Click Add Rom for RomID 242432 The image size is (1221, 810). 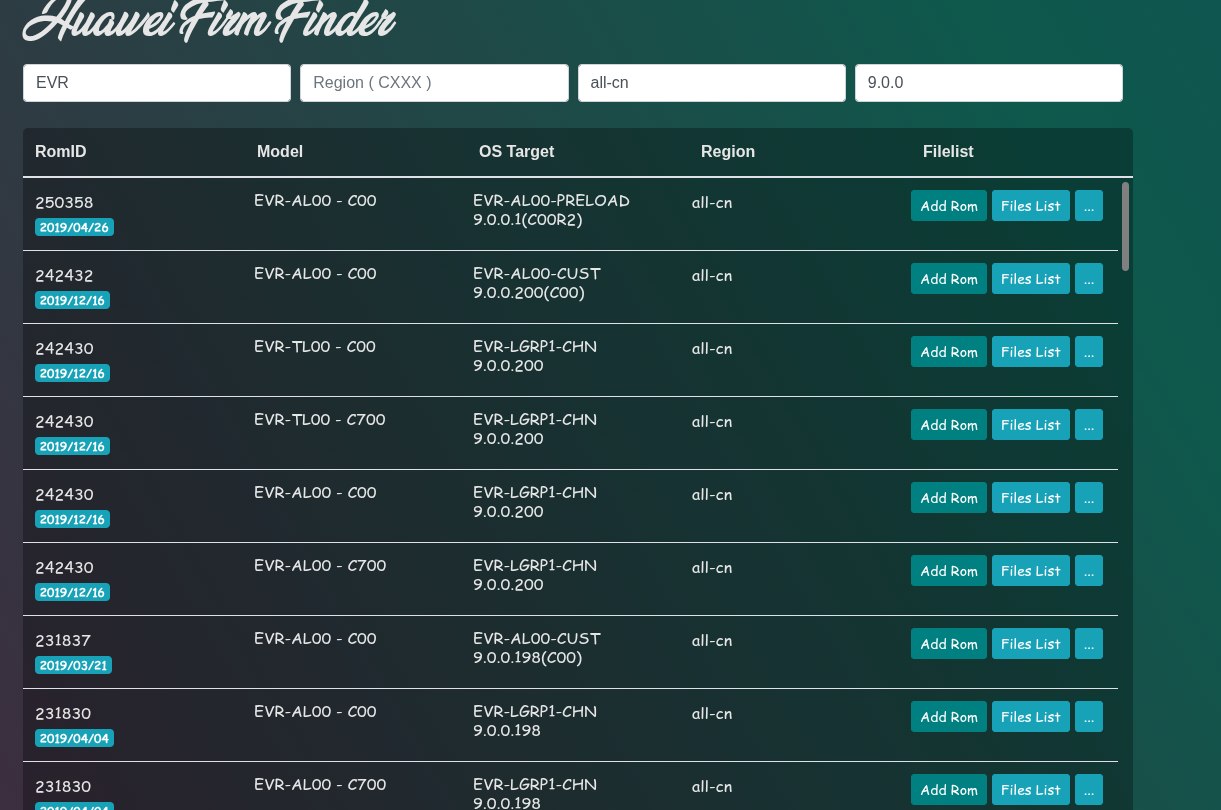948,279
